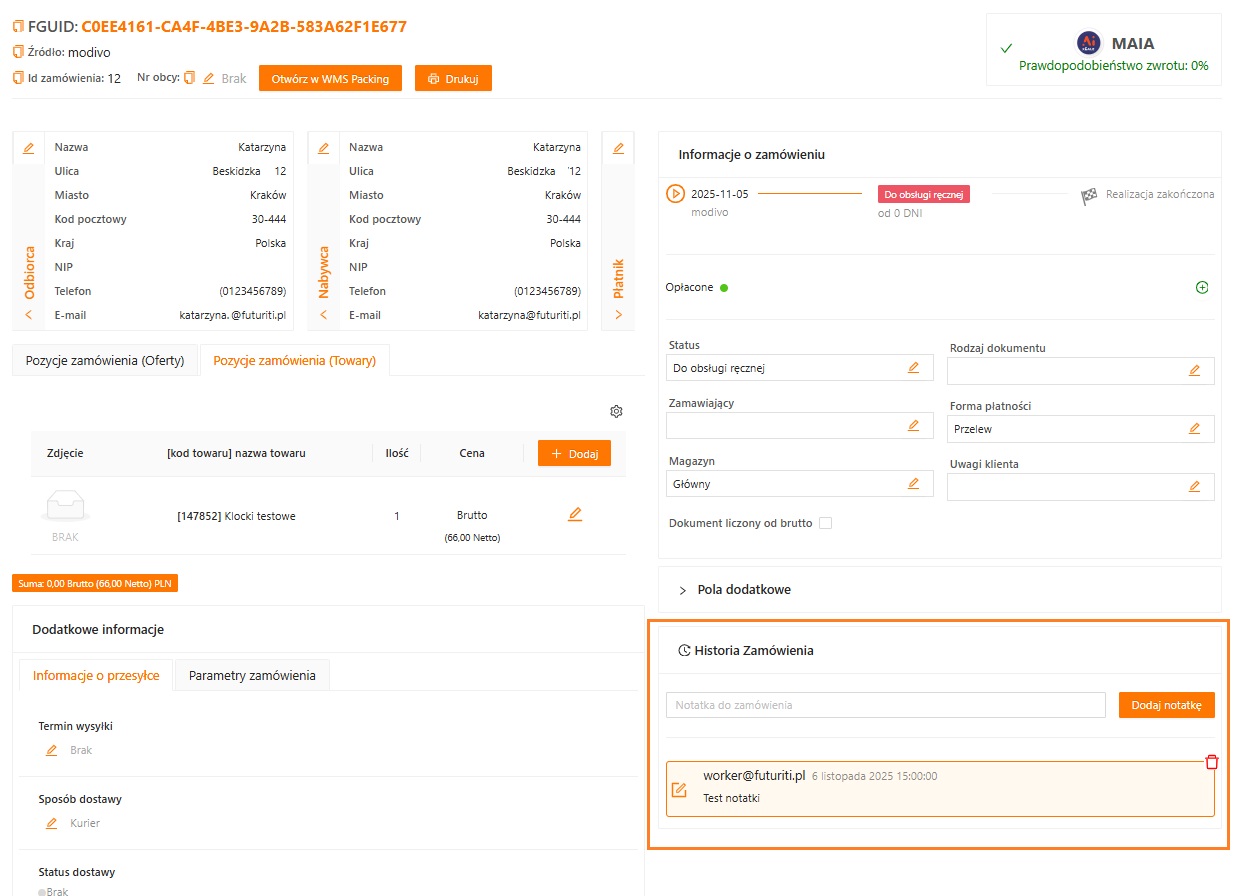Edit the Test notatki note
Image resolution: width=1235 pixels, height=896 pixels.
click(679, 790)
